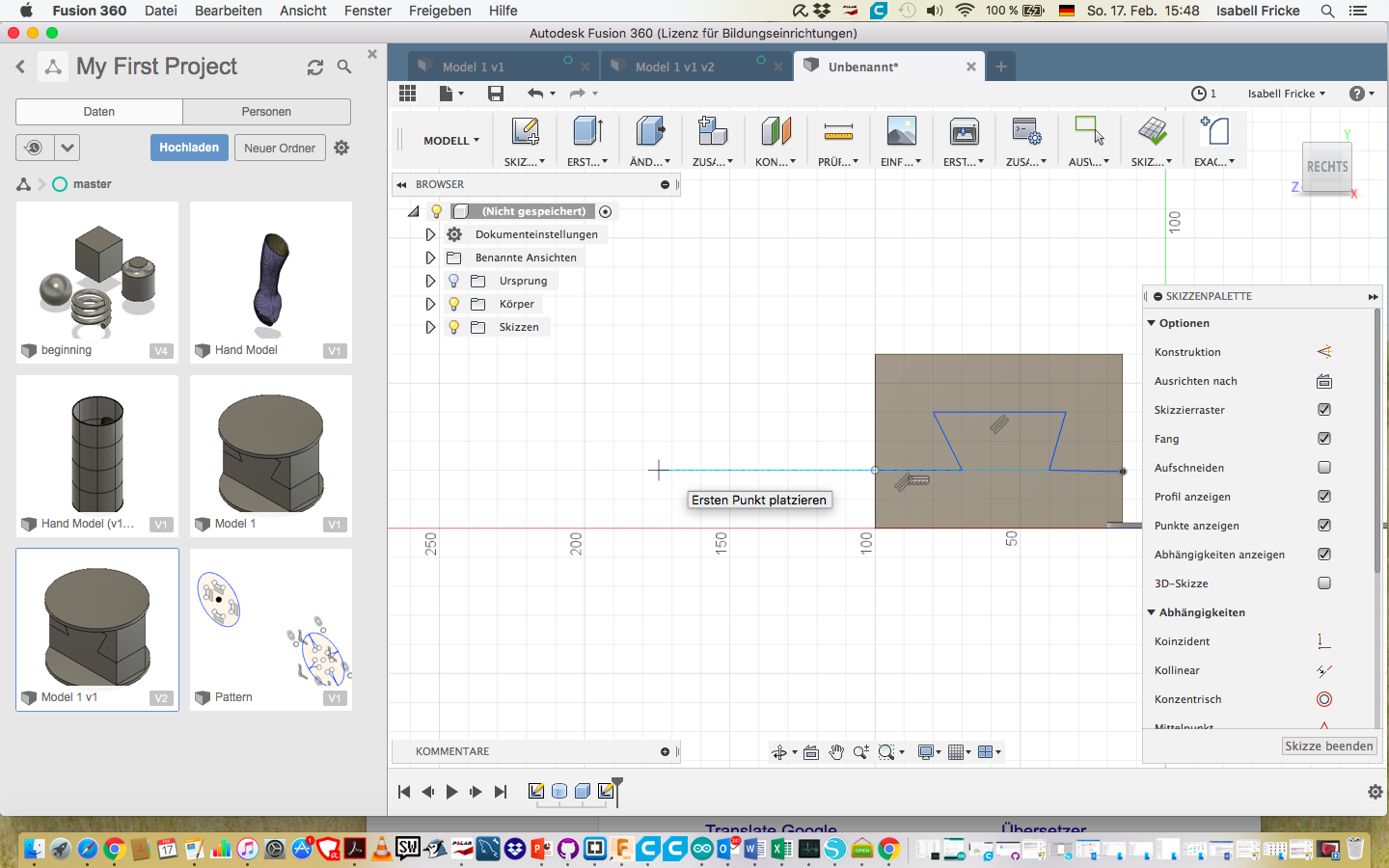1389x868 pixels.
Task: Expand the Ursprung tree node
Action: (x=430, y=281)
